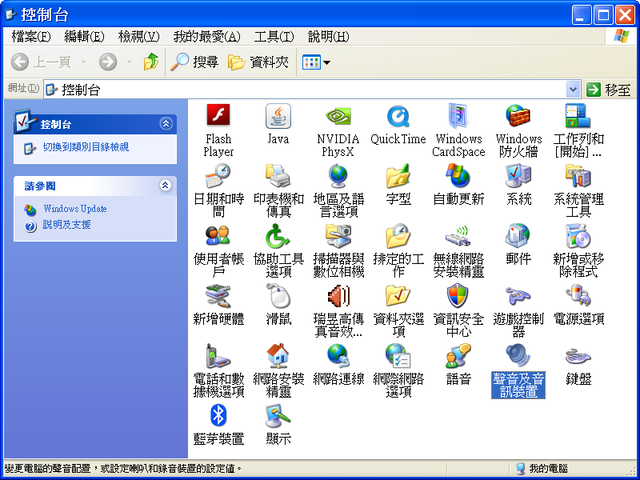Open the 編輯(E) menu
The width and height of the screenshot is (640, 480).
[x=84, y=37]
